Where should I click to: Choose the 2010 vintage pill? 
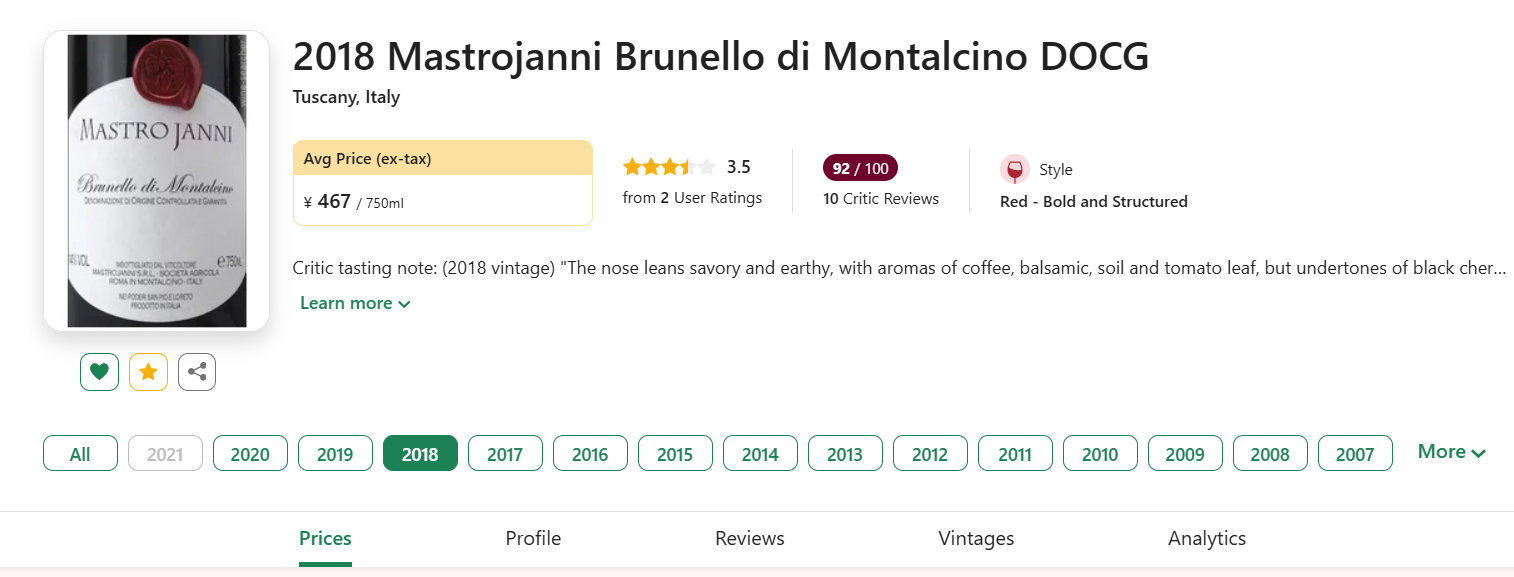(1100, 454)
